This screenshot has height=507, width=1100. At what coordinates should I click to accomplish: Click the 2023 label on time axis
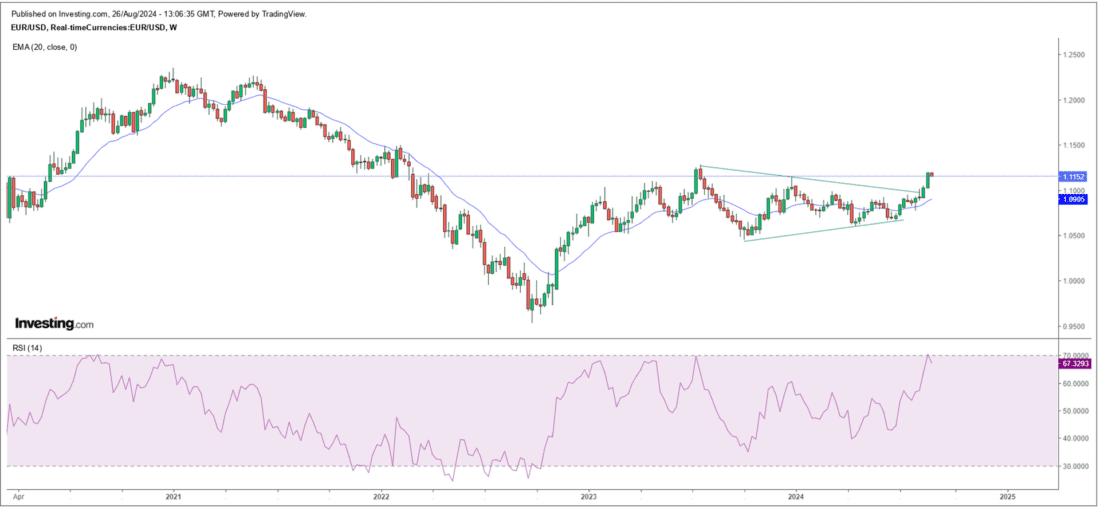point(589,495)
